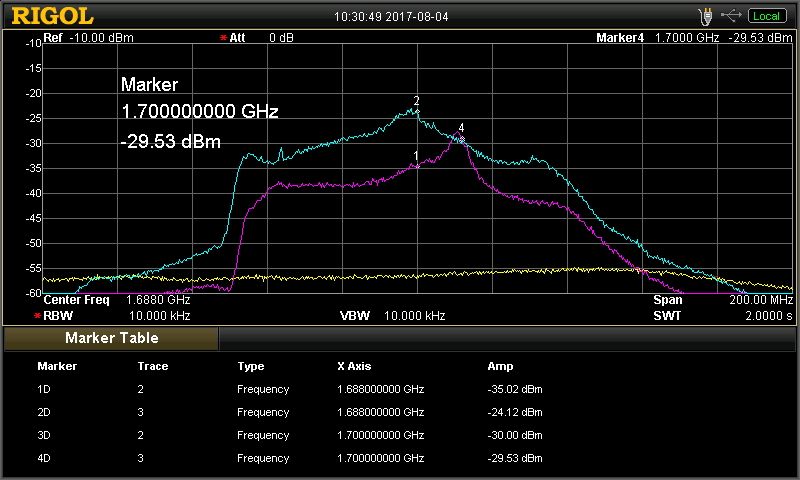Screen dimensions: 800x480
Task: Click the Span 200.00 MHz field
Action: (x=722, y=299)
